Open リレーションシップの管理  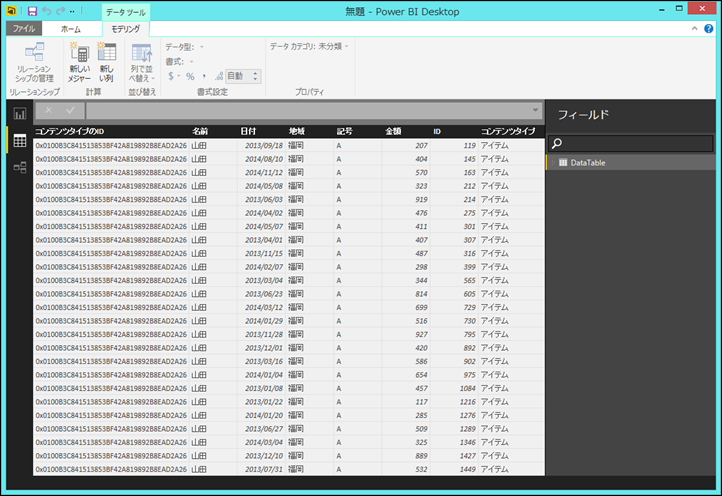tap(35, 63)
